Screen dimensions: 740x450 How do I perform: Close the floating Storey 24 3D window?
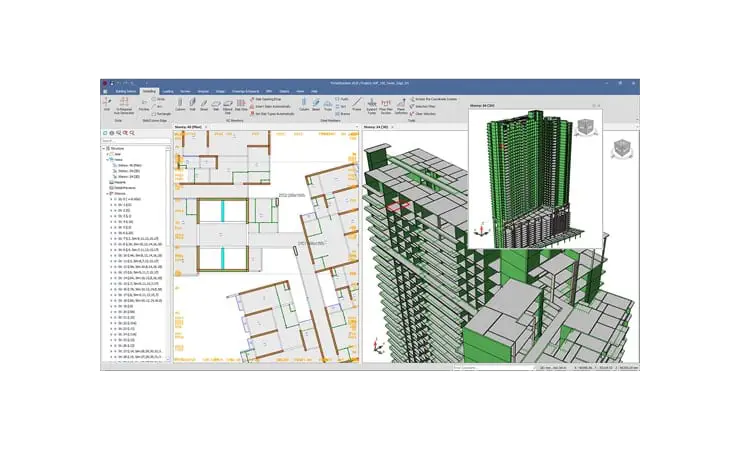[x=599, y=106]
